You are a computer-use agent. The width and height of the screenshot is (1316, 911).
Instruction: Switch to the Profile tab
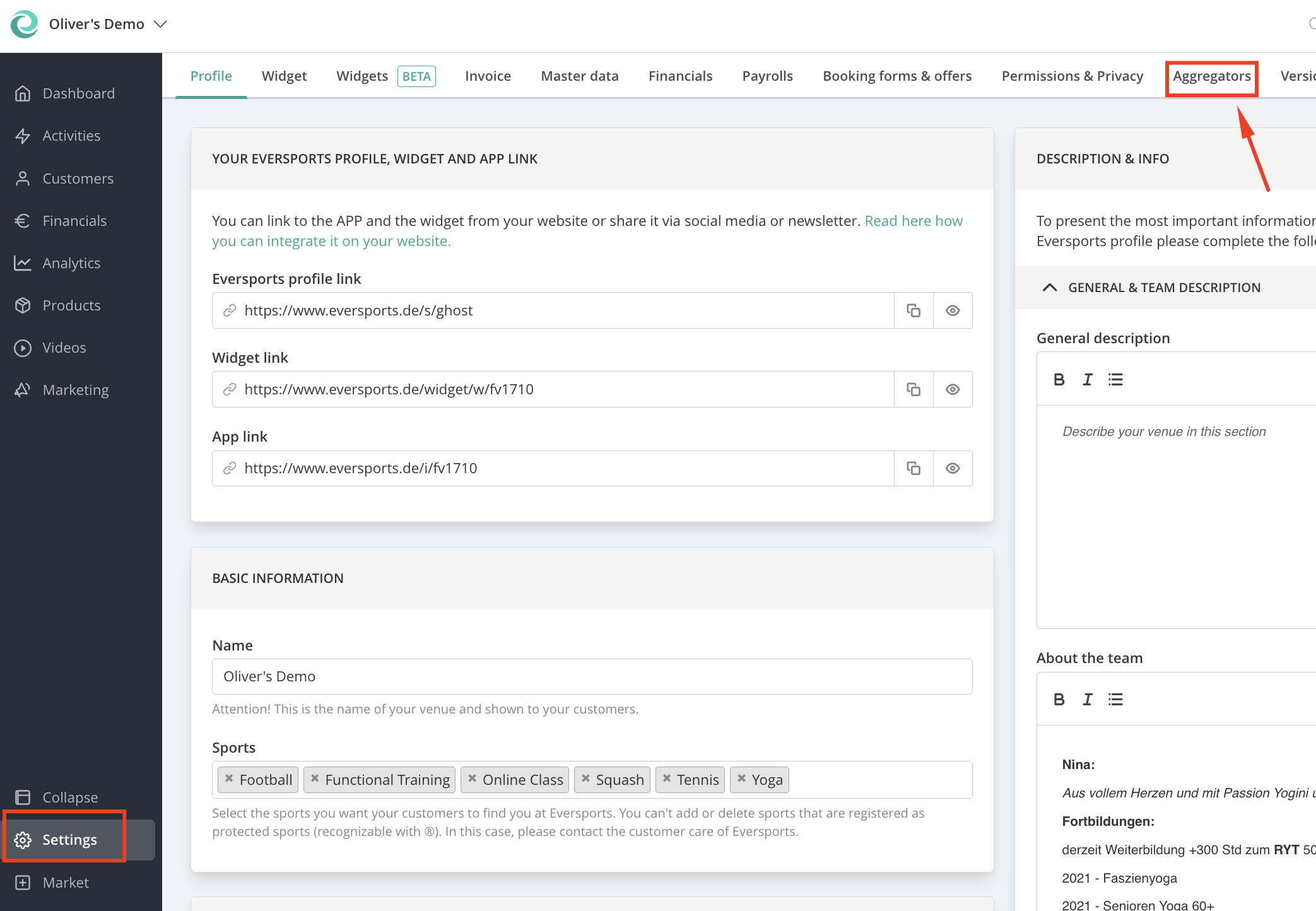(x=211, y=76)
